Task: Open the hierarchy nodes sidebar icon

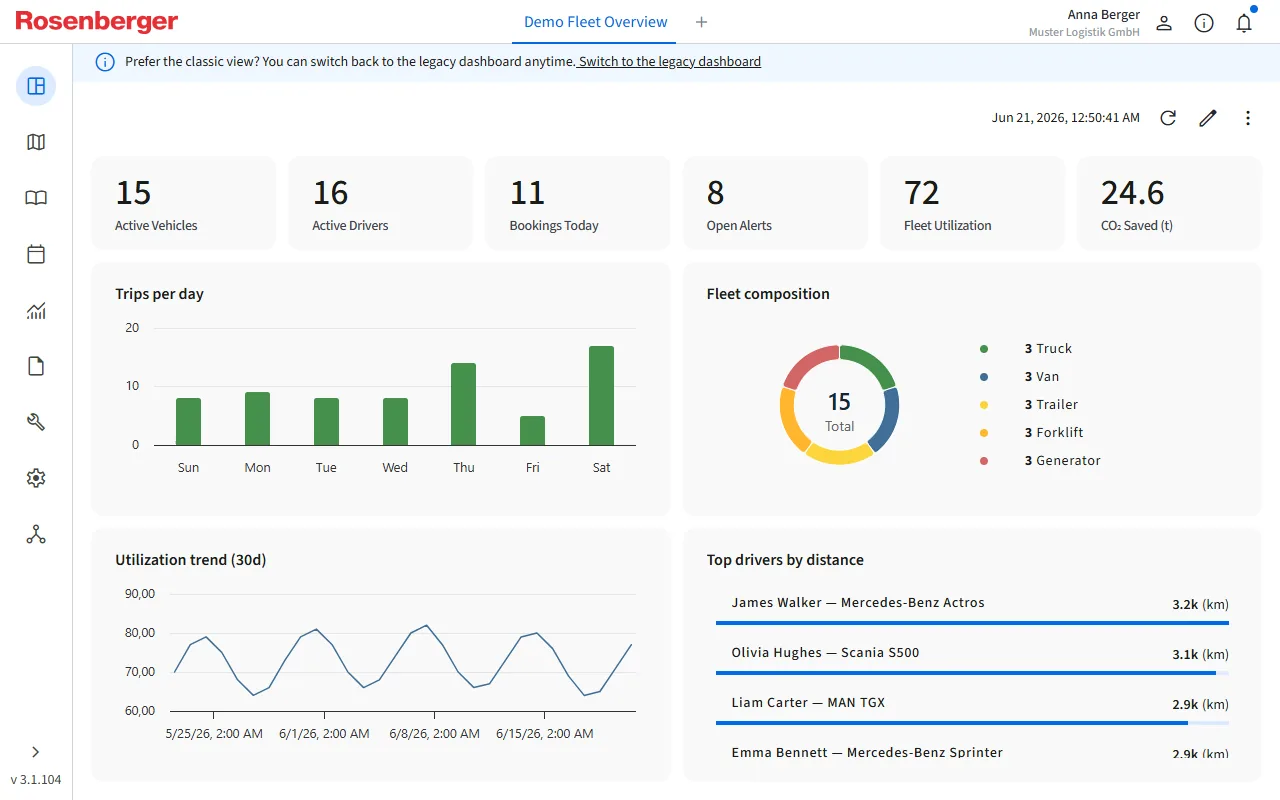Action: click(x=36, y=534)
